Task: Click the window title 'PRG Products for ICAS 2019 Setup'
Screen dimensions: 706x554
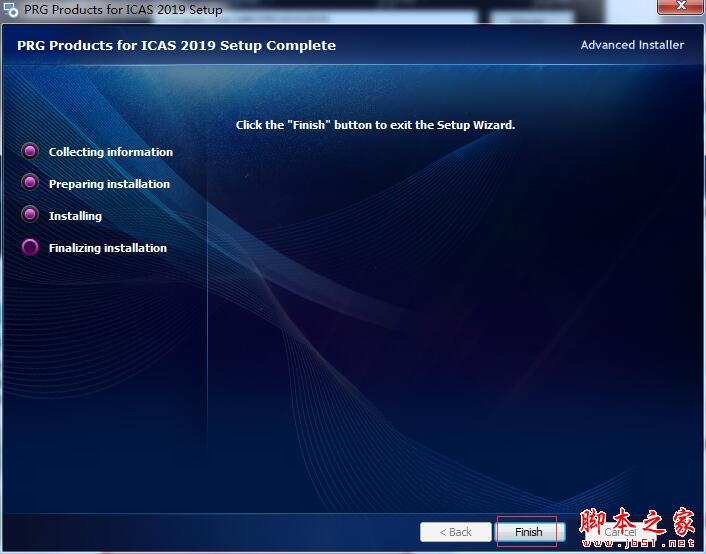Action: coord(123,9)
